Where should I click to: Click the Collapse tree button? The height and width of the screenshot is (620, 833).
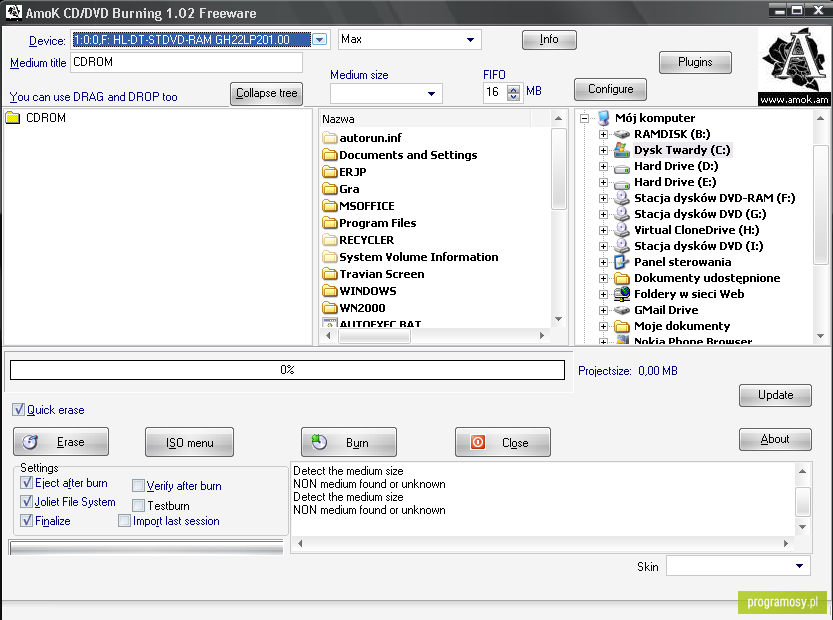(x=267, y=94)
